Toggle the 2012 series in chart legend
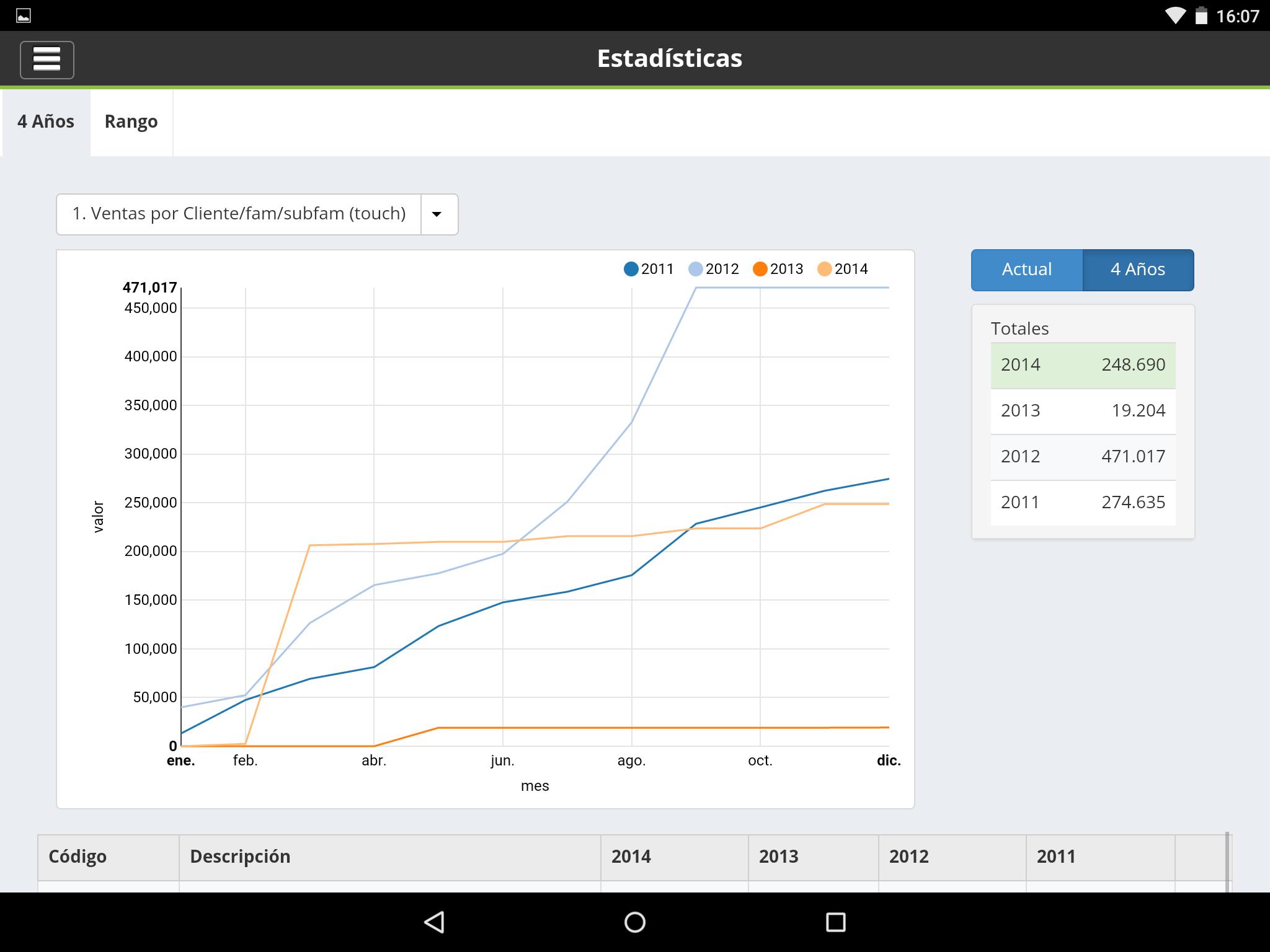This screenshot has width=1270, height=952. 714,269
